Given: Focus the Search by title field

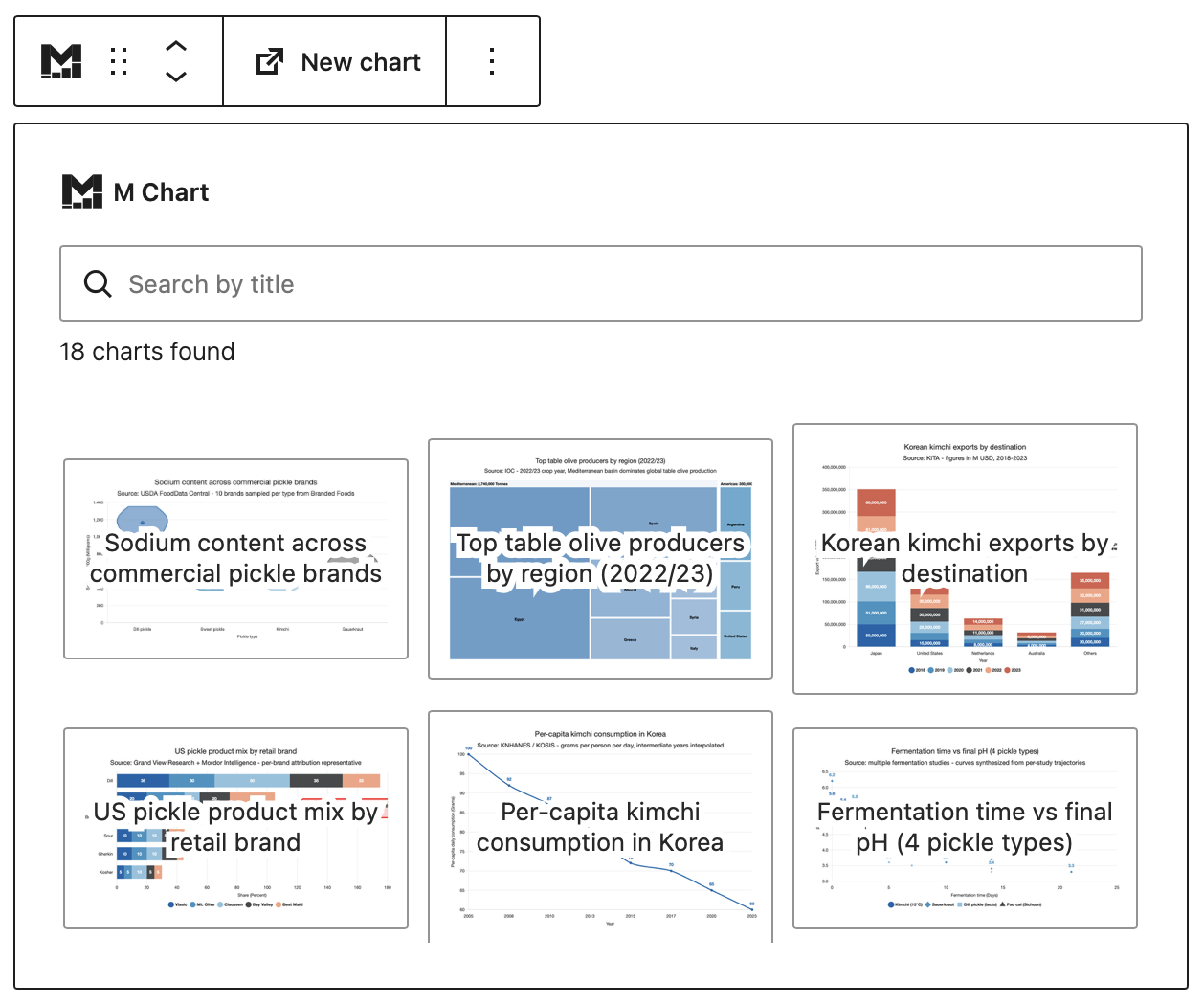Looking at the screenshot, I should pyautogui.click(x=601, y=283).
